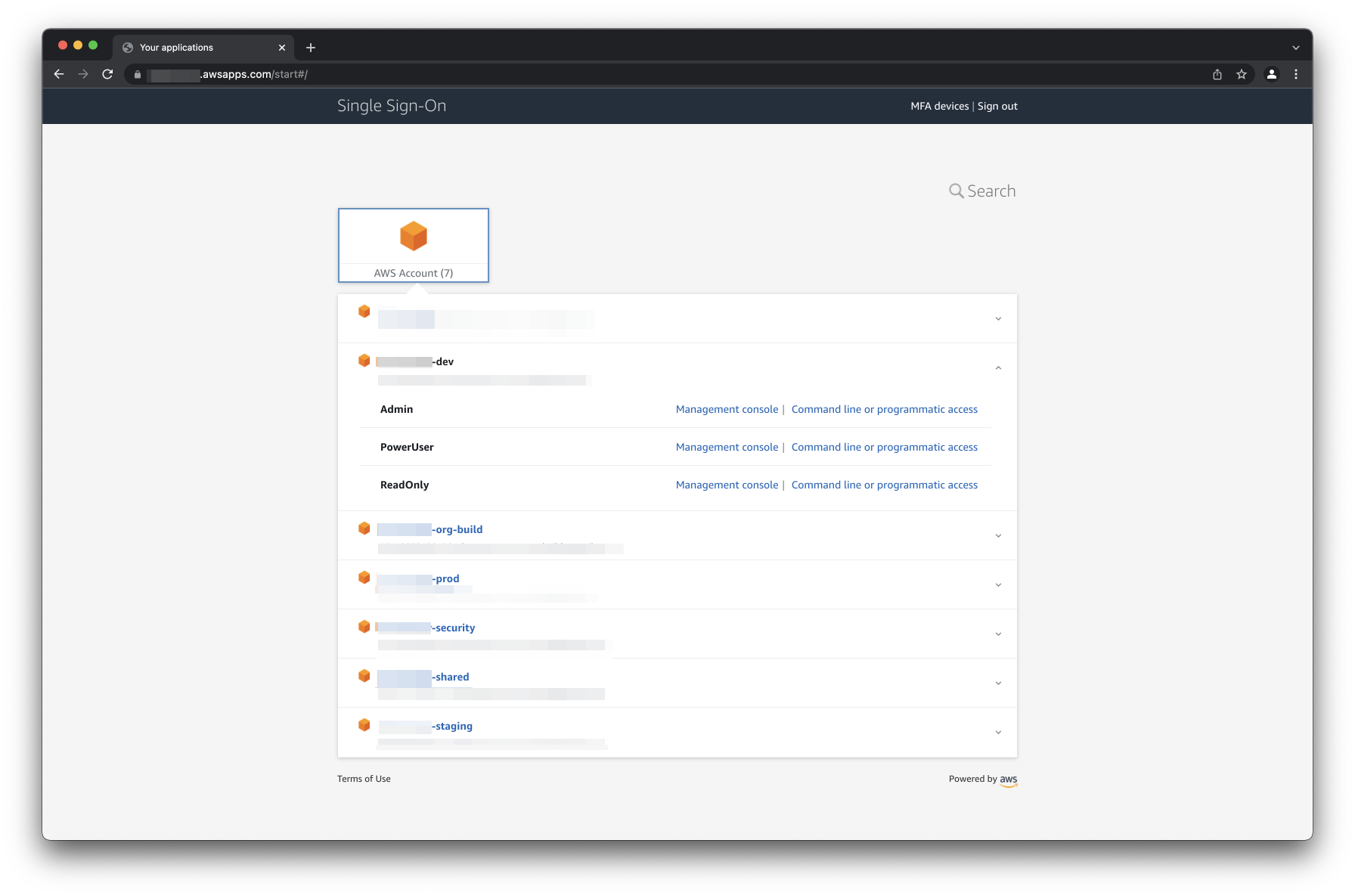Click the -staging account name
The image size is (1355, 896).
425,726
